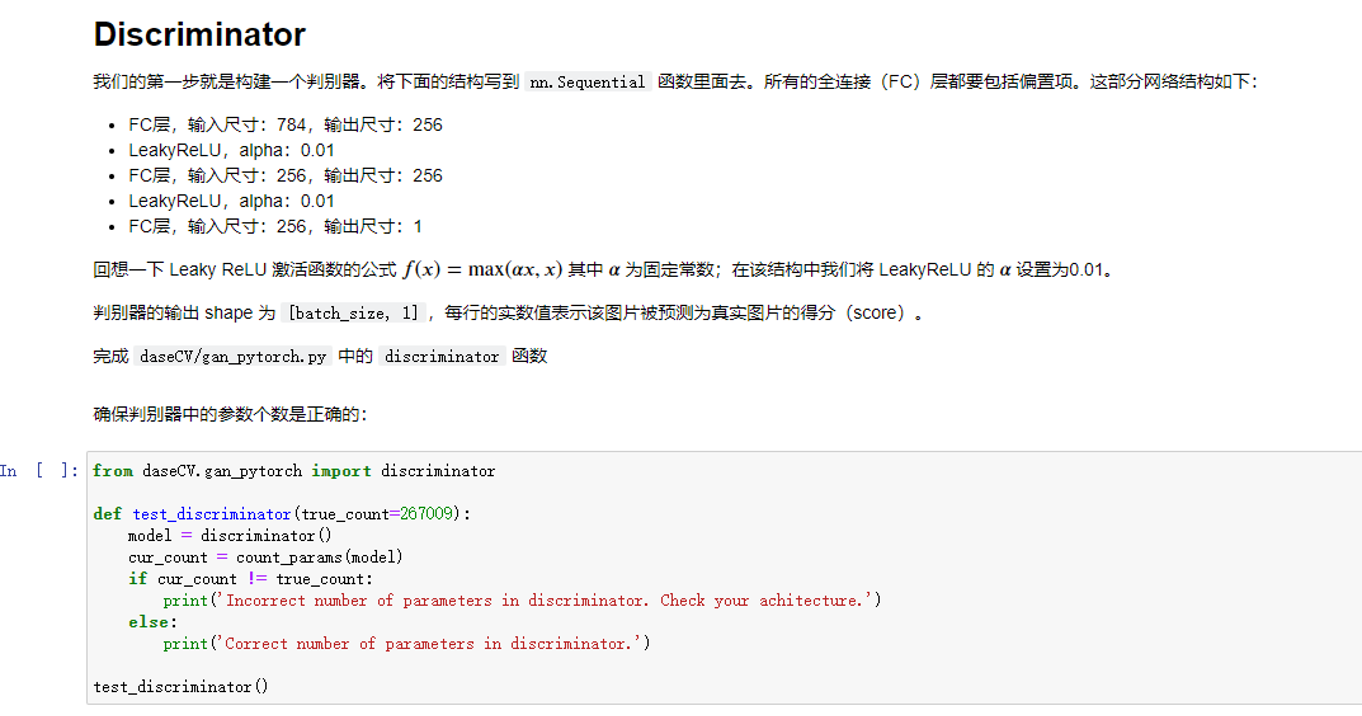Click the nn.Sequential inline code
The height and width of the screenshot is (716, 1362).
pyautogui.click(x=588, y=82)
